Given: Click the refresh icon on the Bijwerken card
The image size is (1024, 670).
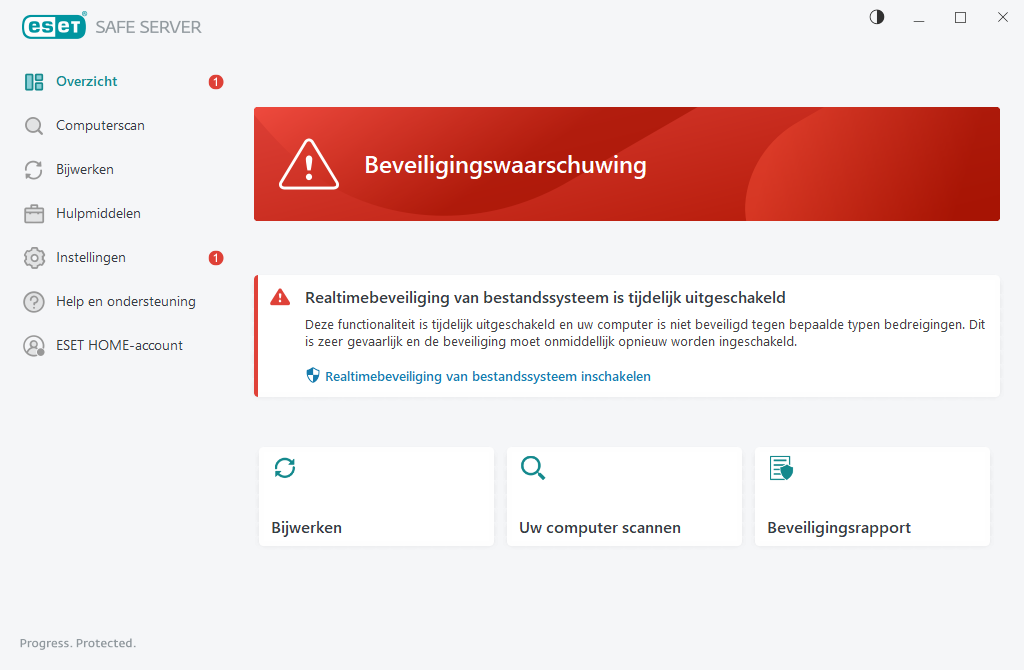Looking at the screenshot, I should [285, 467].
